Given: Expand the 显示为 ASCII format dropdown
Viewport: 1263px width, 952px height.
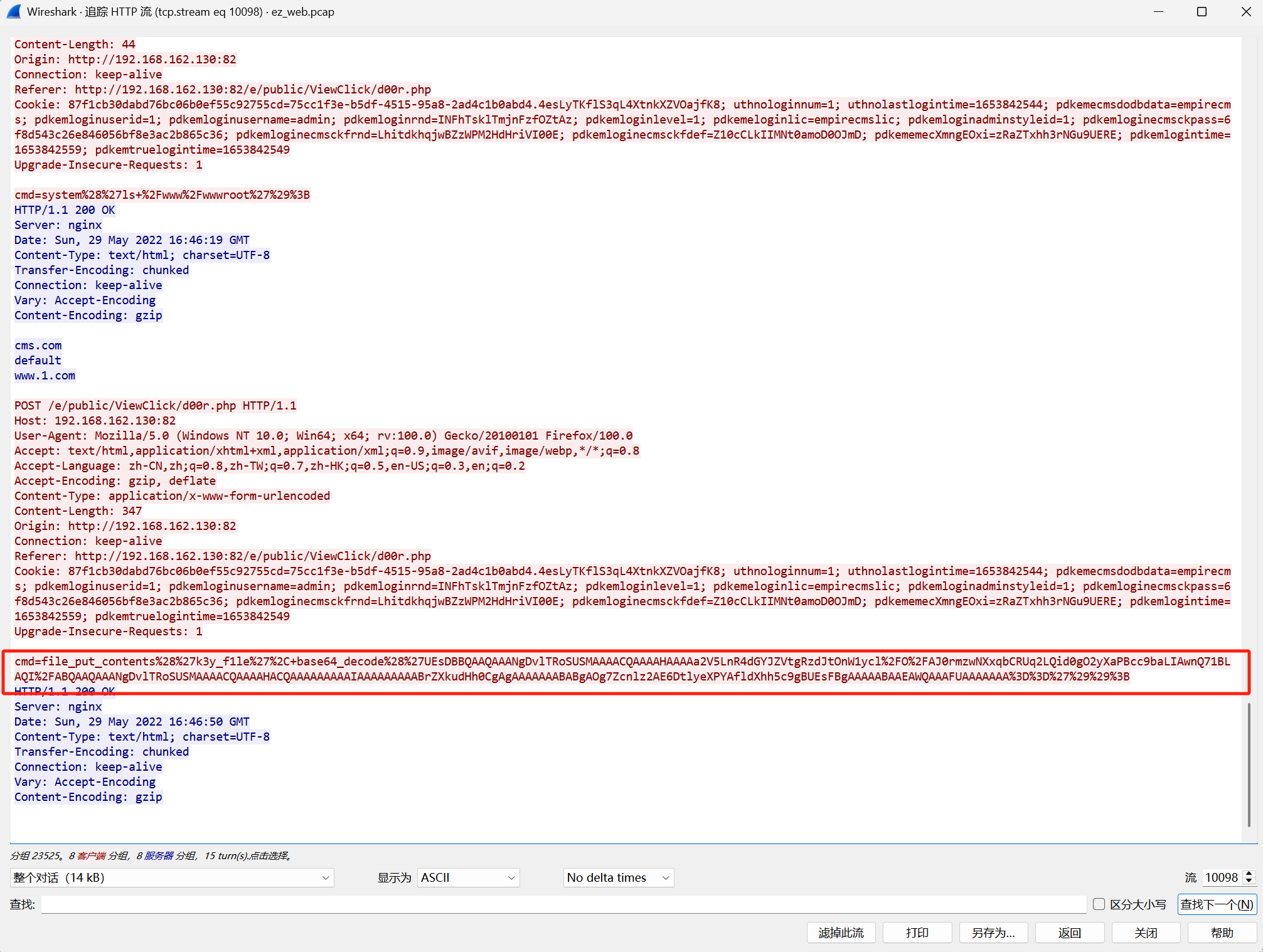Looking at the screenshot, I should tap(468, 877).
